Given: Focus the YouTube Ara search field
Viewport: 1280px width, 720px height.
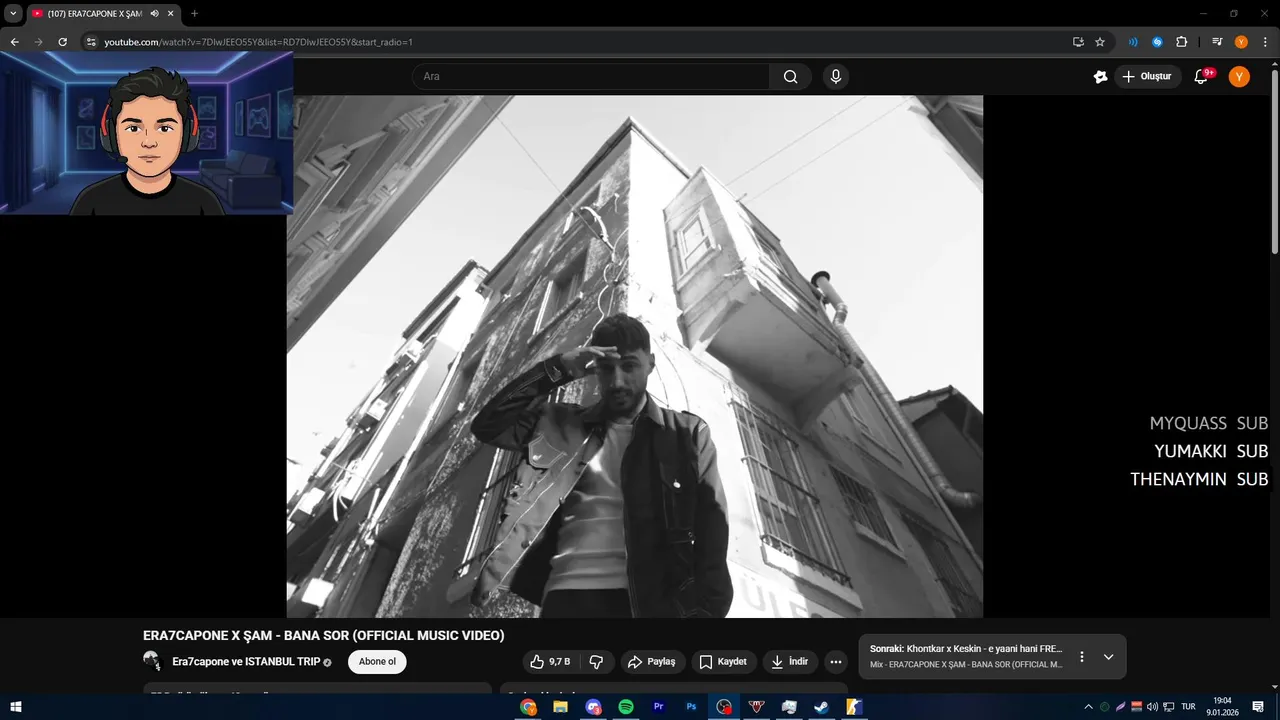Looking at the screenshot, I should tap(591, 77).
